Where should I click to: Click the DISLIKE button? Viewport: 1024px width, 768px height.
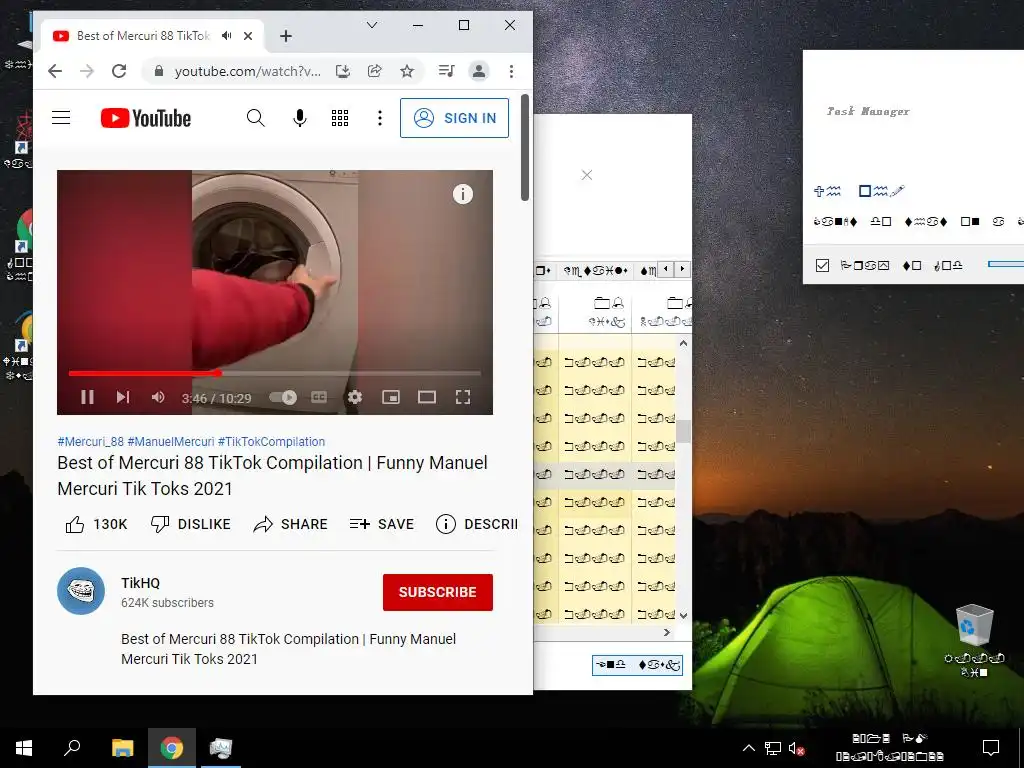tap(191, 524)
